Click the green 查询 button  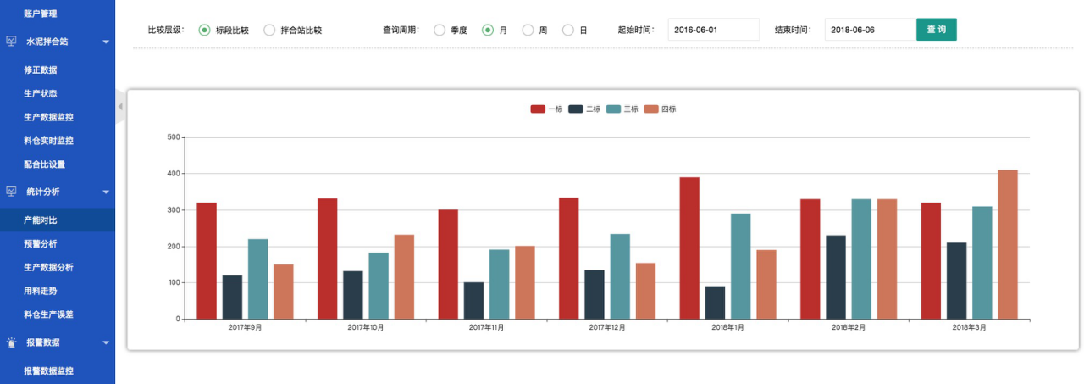click(936, 30)
